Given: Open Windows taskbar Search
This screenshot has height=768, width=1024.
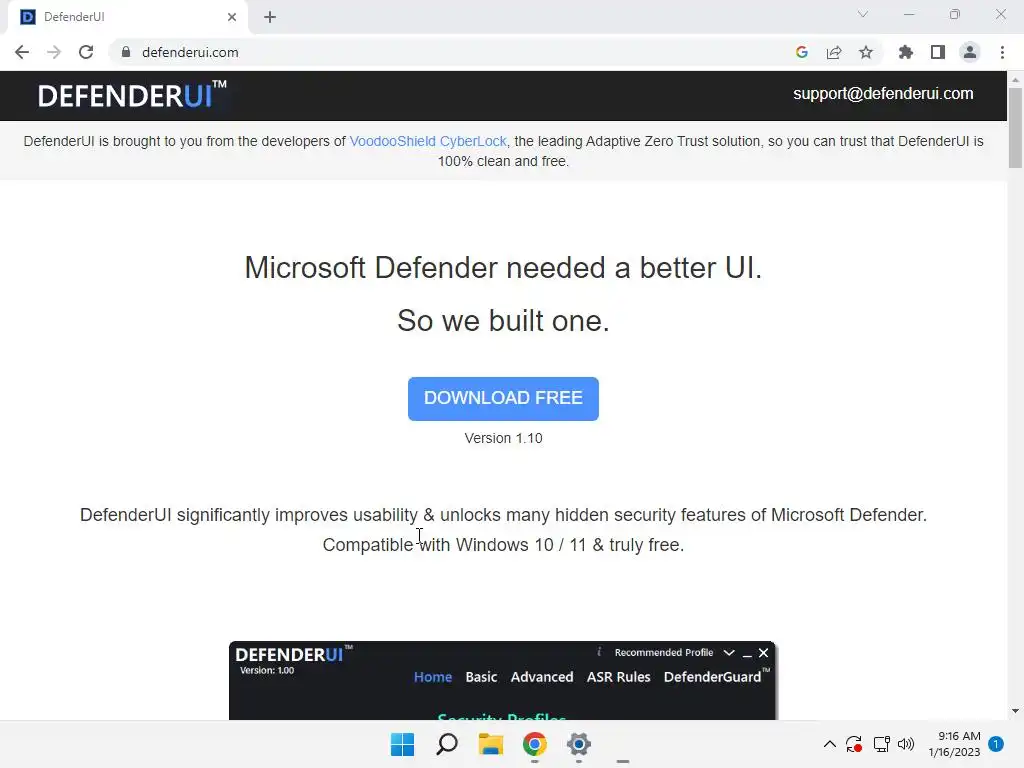Looking at the screenshot, I should (x=447, y=744).
